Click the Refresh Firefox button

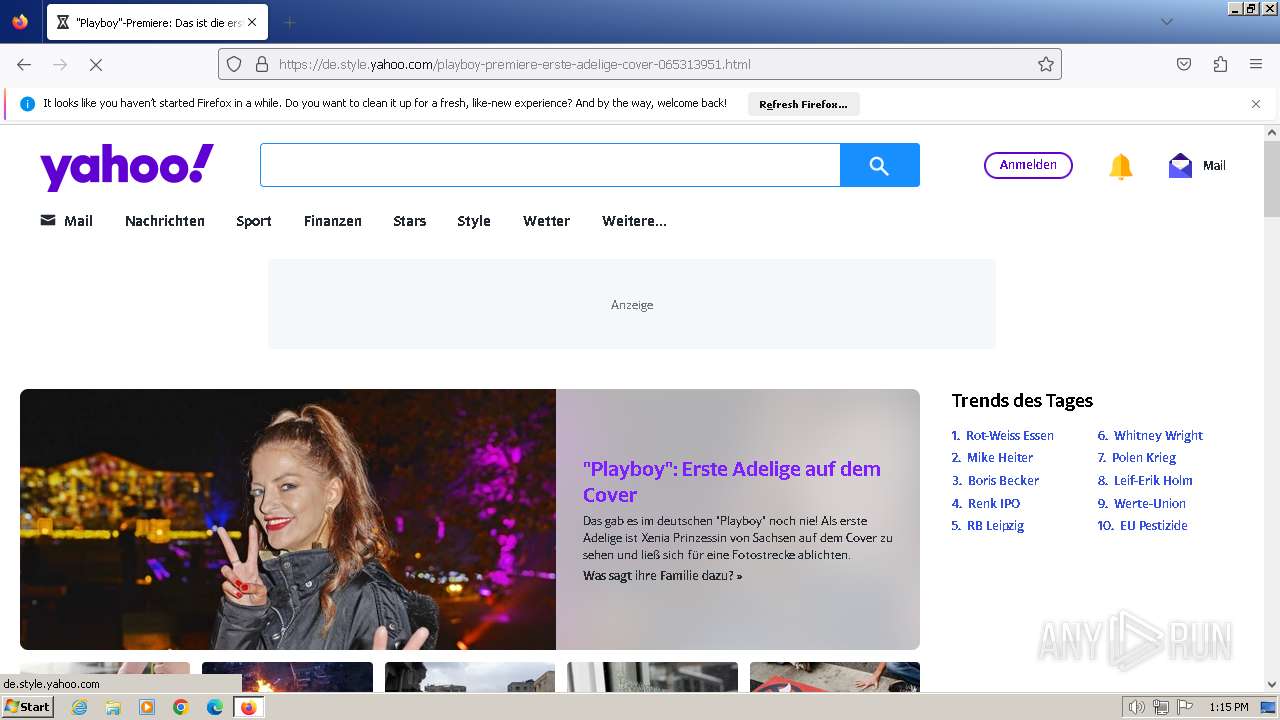803,104
